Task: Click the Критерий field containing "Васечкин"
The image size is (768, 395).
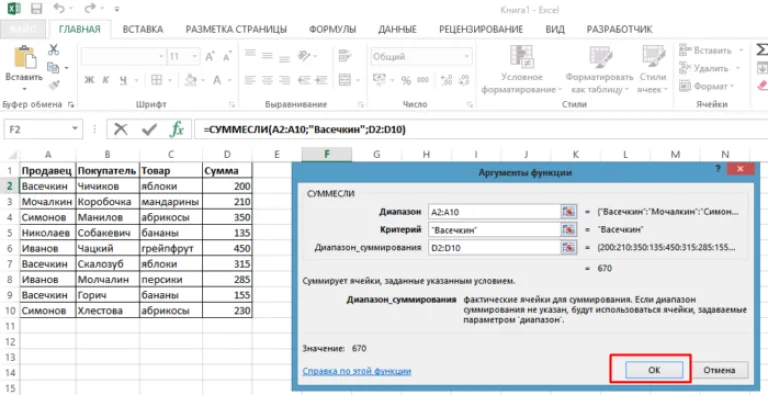Action: click(x=494, y=229)
